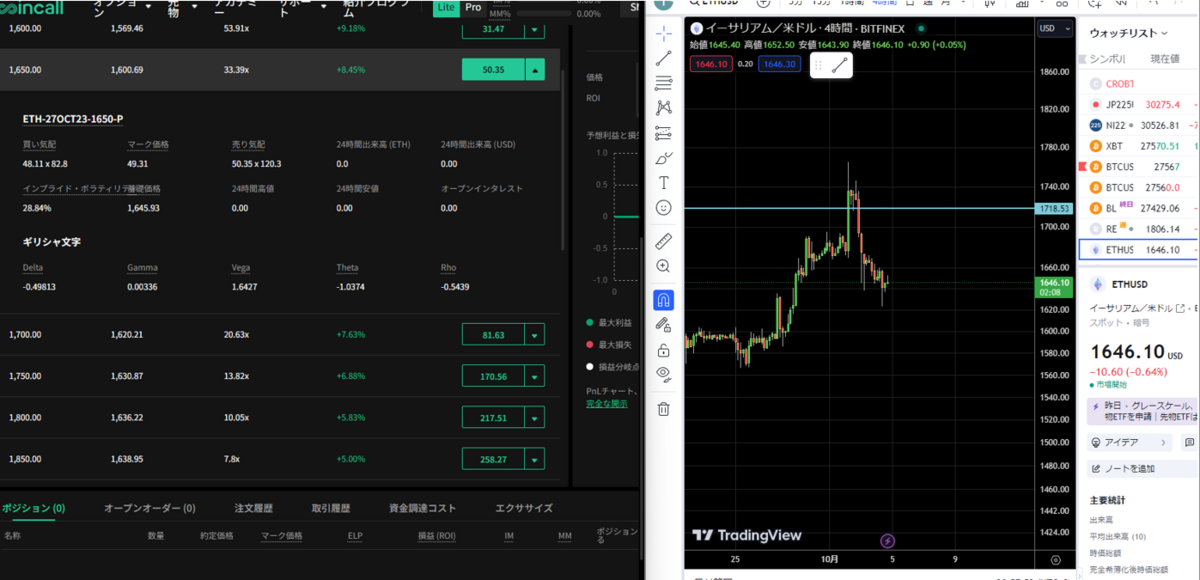Toggle lock all drawing tools
Viewport: 1200px width, 580px height.
[664, 350]
